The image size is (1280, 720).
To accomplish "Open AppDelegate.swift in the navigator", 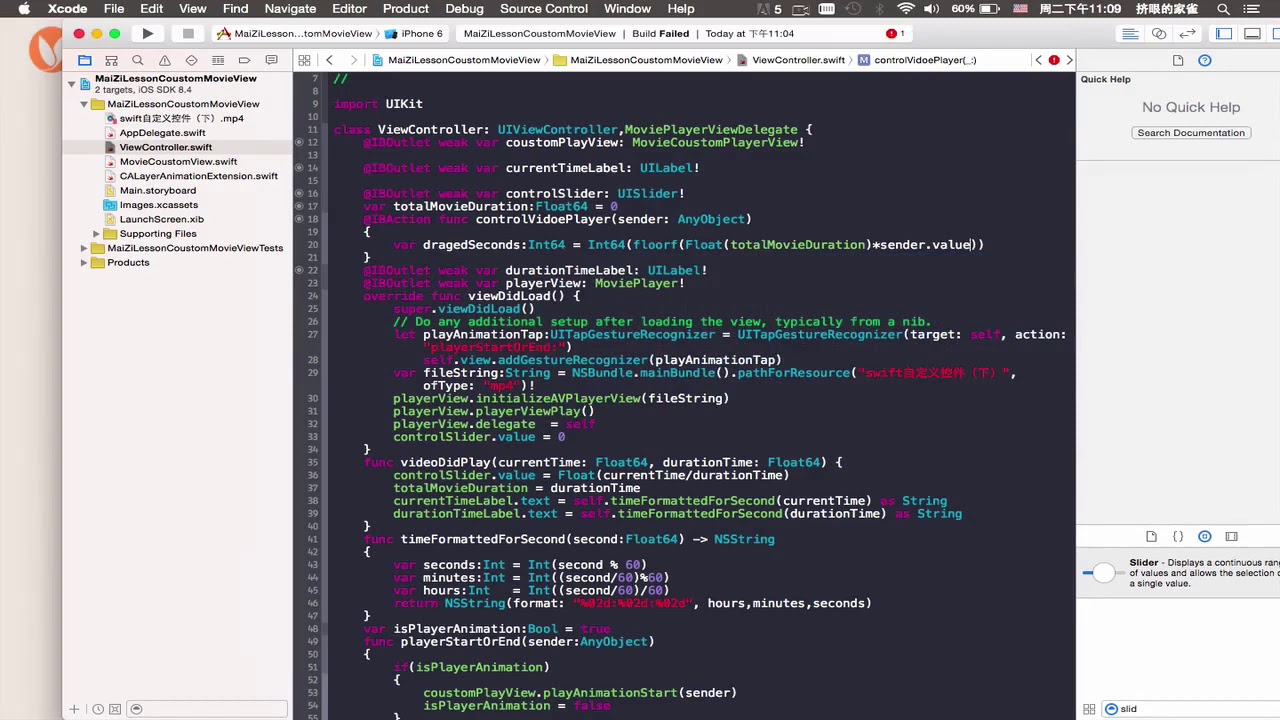I will tap(162, 133).
